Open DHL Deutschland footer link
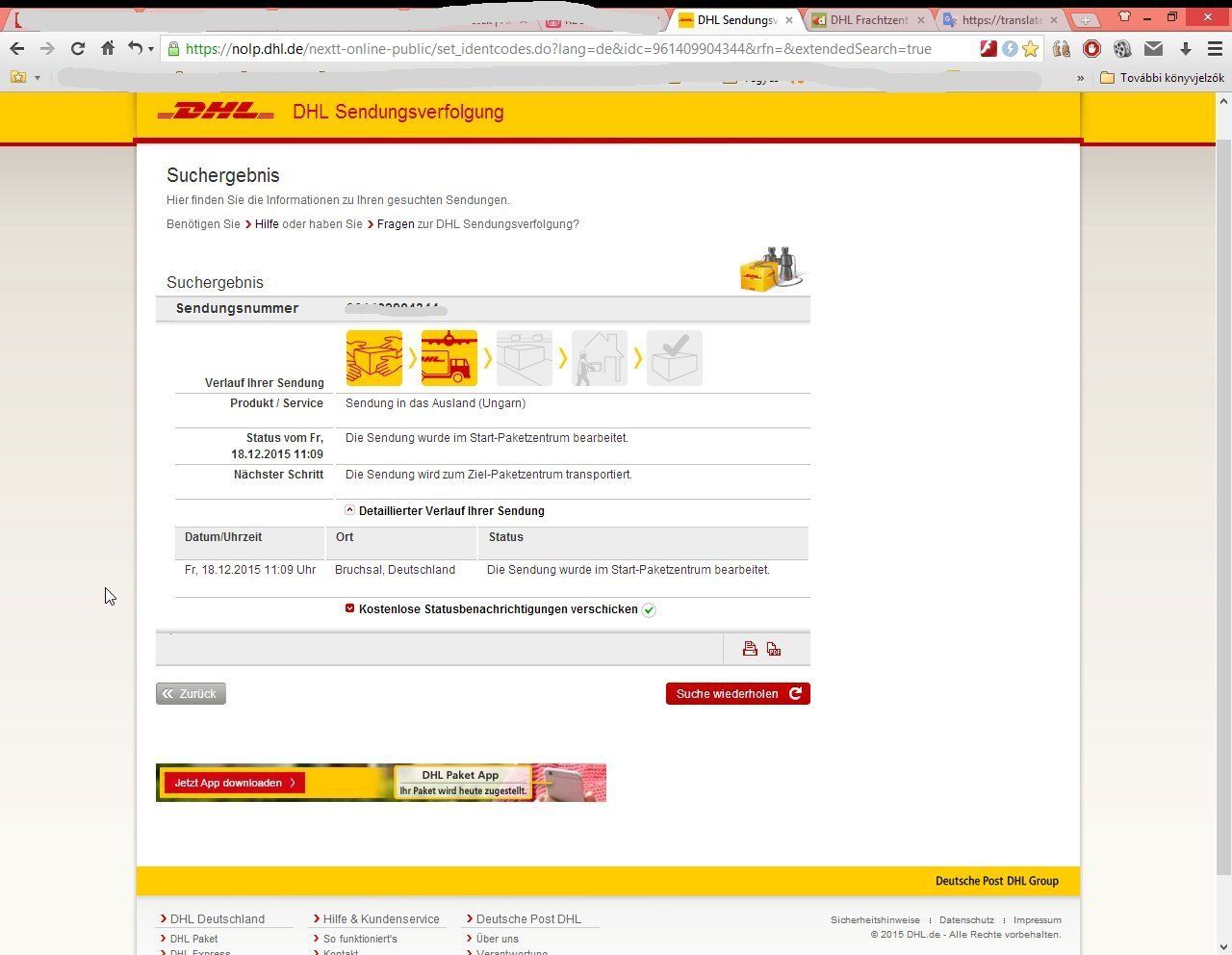Image resolution: width=1232 pixels, height=955 pixels. 218,919
